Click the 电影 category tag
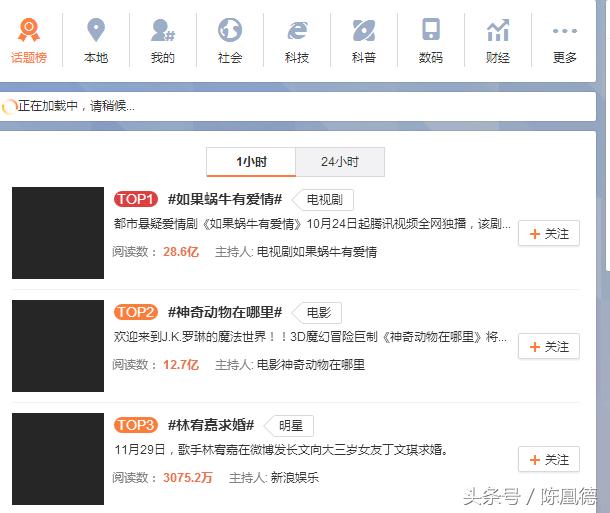The height and width of the screenshot is (513, 610). tap(317, 313)
